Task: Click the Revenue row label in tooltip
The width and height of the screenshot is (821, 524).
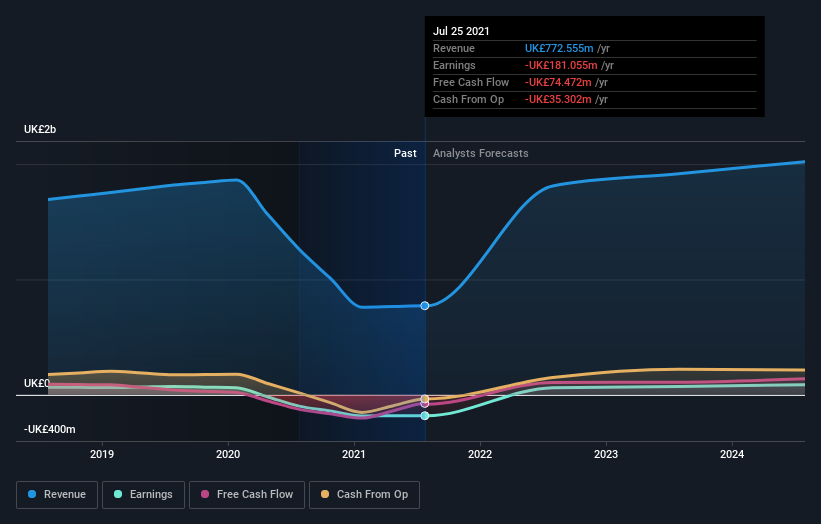Action: pos(454,48)
